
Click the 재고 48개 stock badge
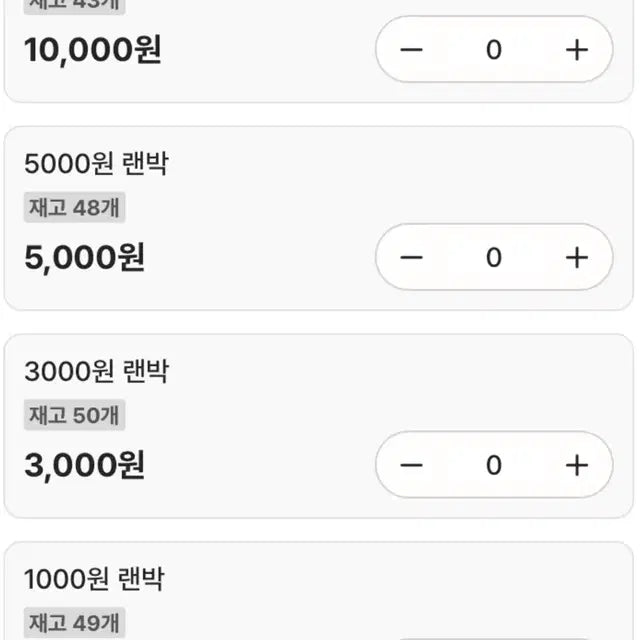point(75,208)
